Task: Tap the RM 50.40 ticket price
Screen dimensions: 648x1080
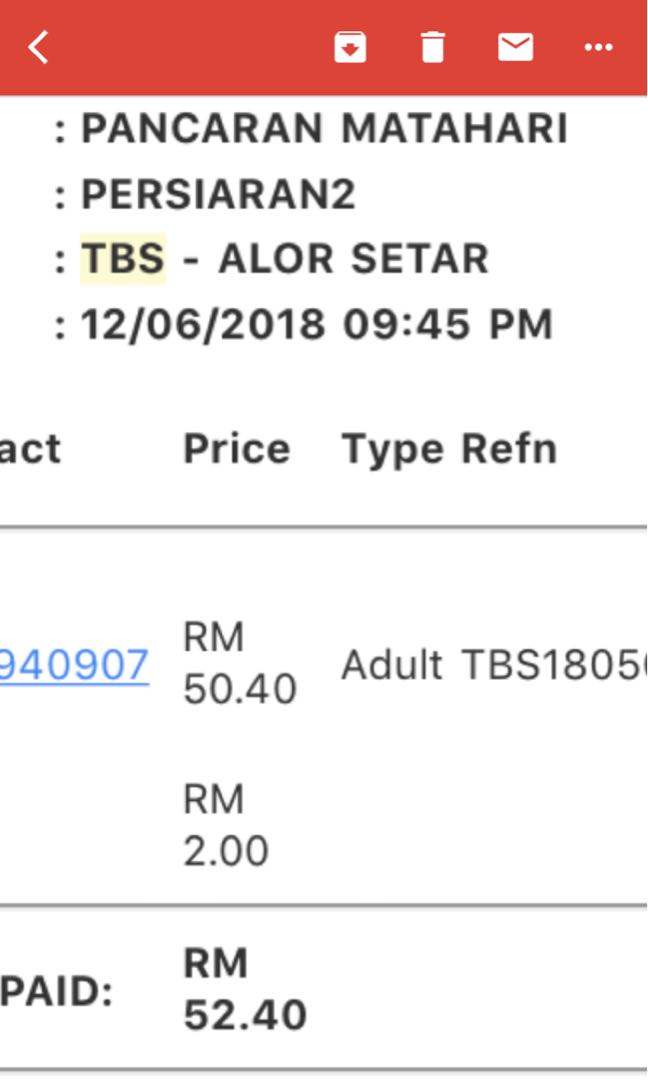Action: (x=240, y=663)
